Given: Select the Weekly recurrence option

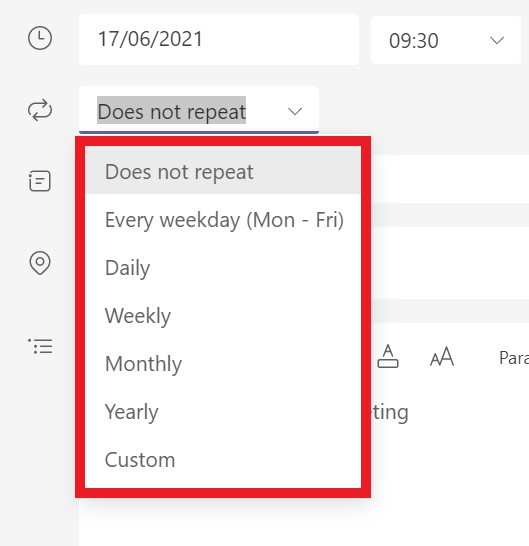Looking at the screenshot, I should (x=223, y=316).
